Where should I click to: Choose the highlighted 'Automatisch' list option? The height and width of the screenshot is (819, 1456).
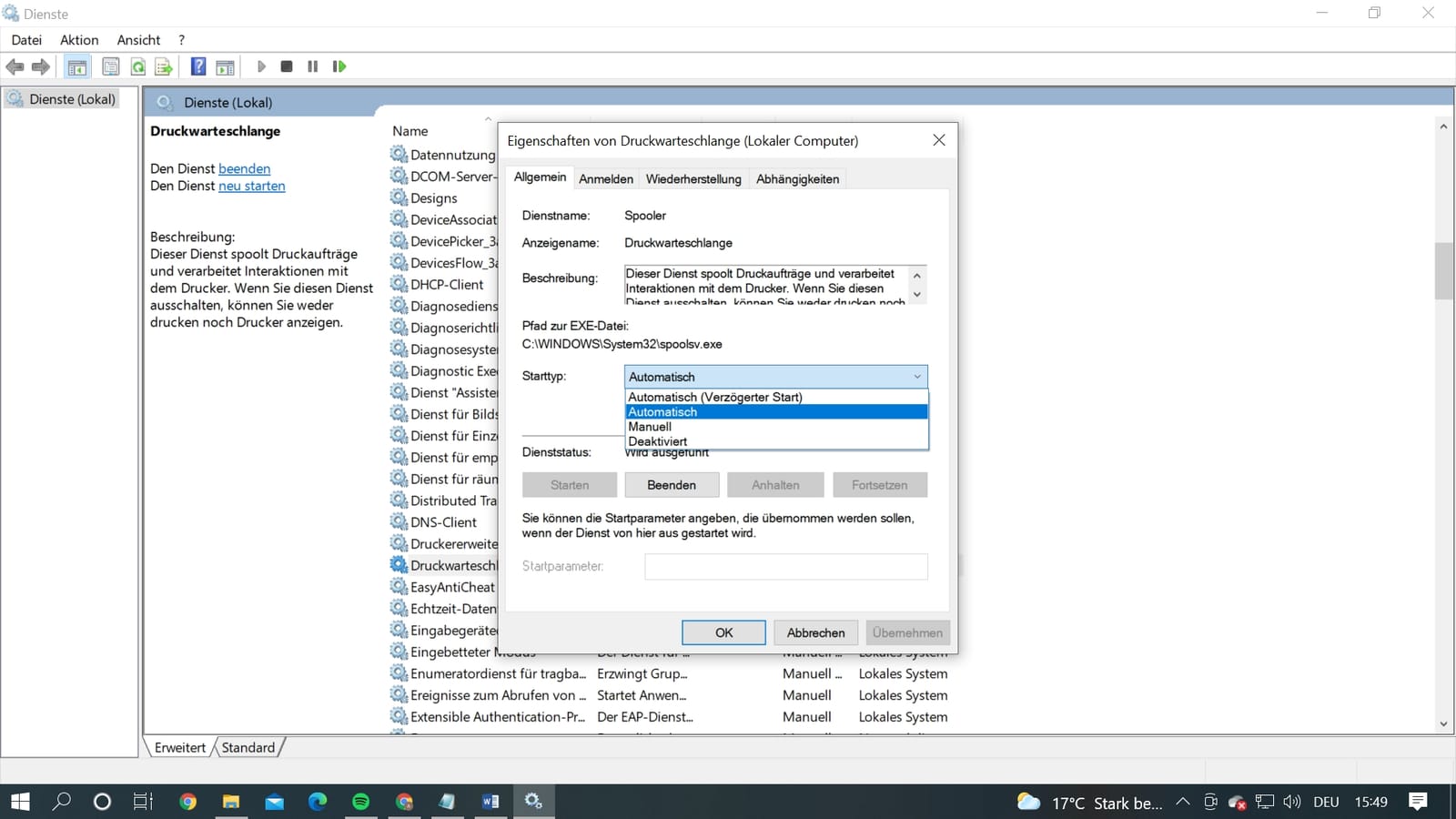tap(777, 412)
